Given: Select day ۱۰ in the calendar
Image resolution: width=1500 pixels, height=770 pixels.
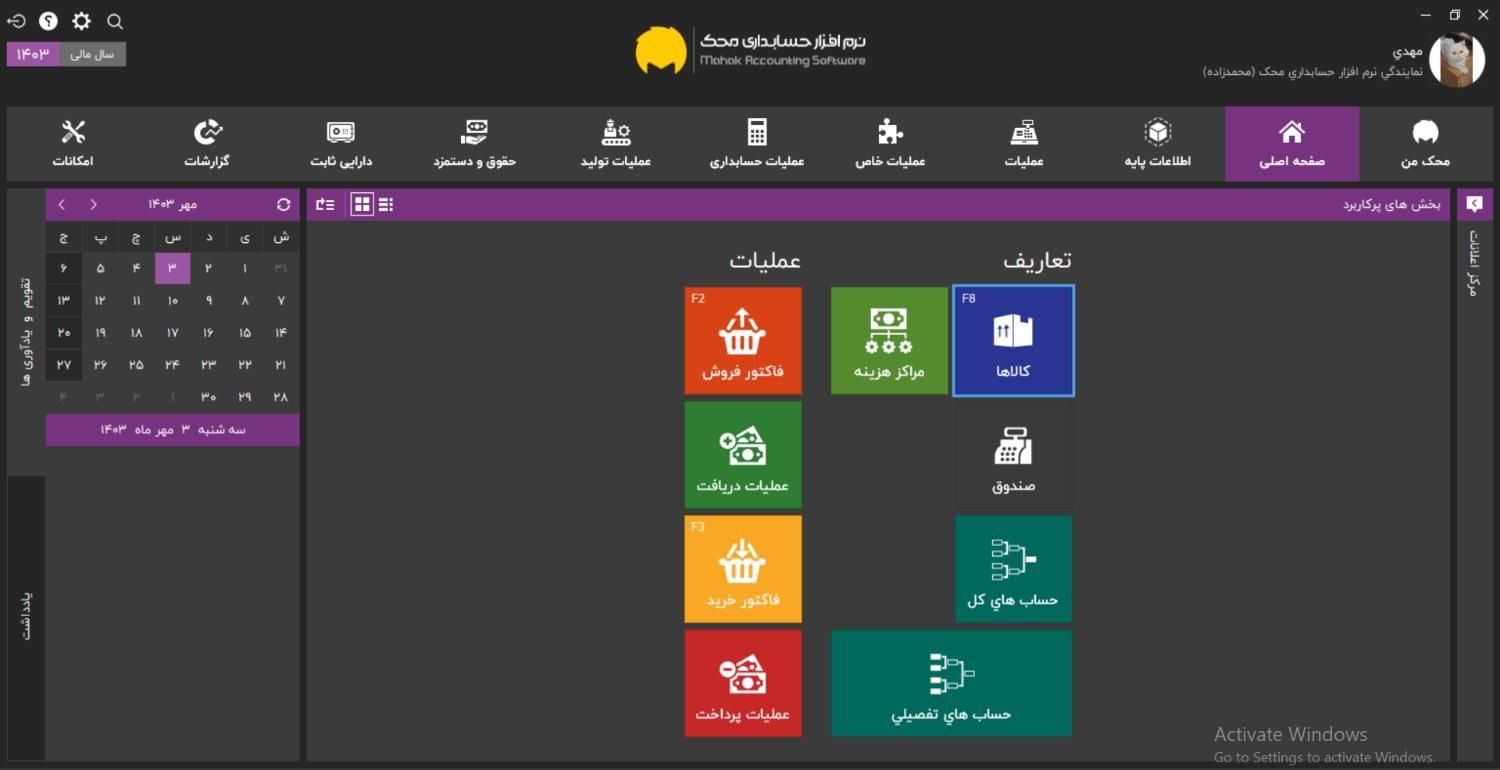Looking at the screenshot, I should pyautogui.click(x=173, y=300).
